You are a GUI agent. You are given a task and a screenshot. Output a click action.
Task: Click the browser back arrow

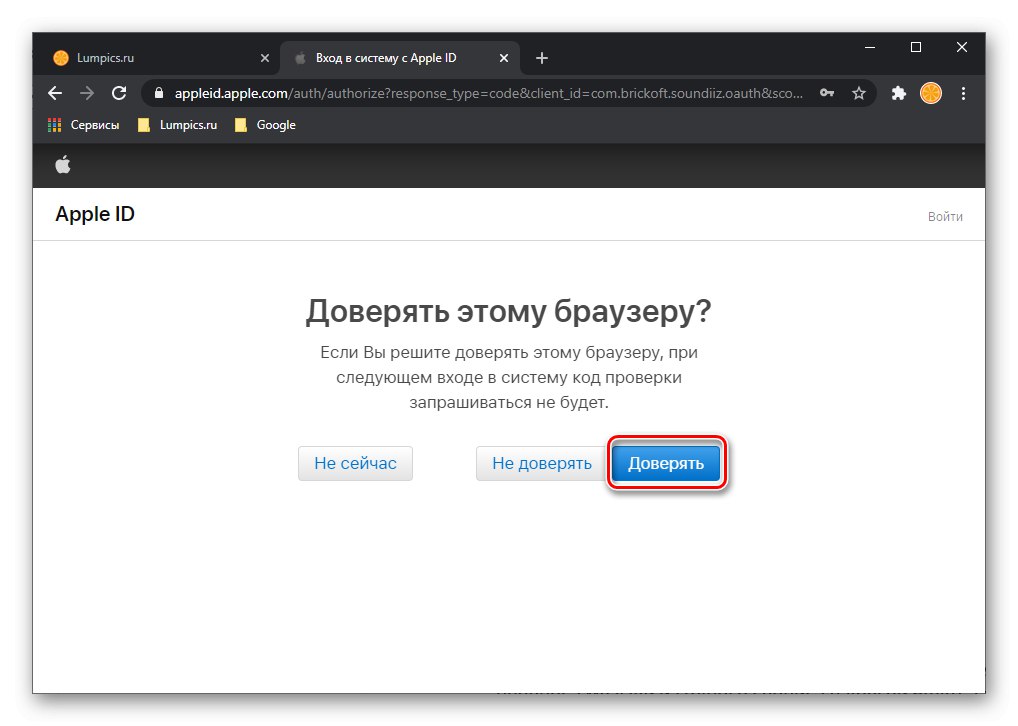coord(55,94)
